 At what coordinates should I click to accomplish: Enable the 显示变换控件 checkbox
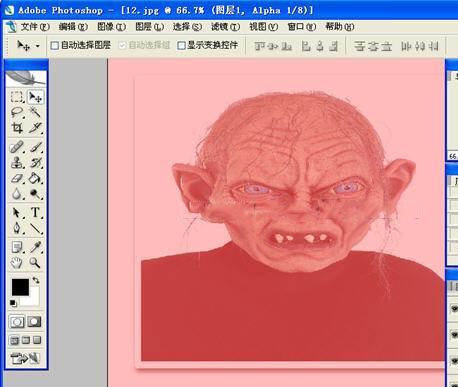pyautogui.click(x=181, y=45)
